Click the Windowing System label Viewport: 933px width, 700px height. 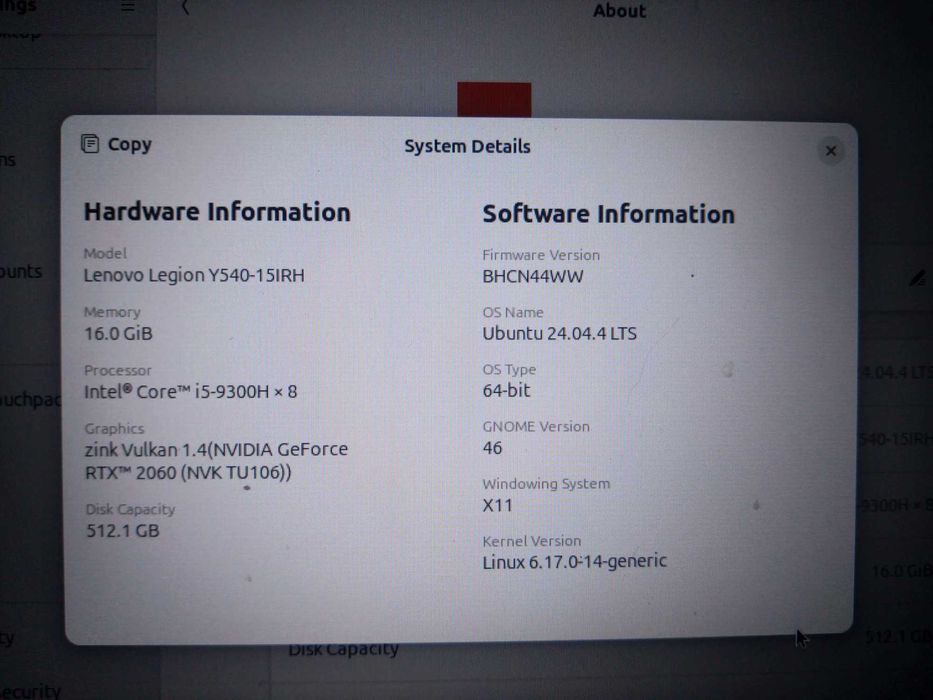(546, 483)
